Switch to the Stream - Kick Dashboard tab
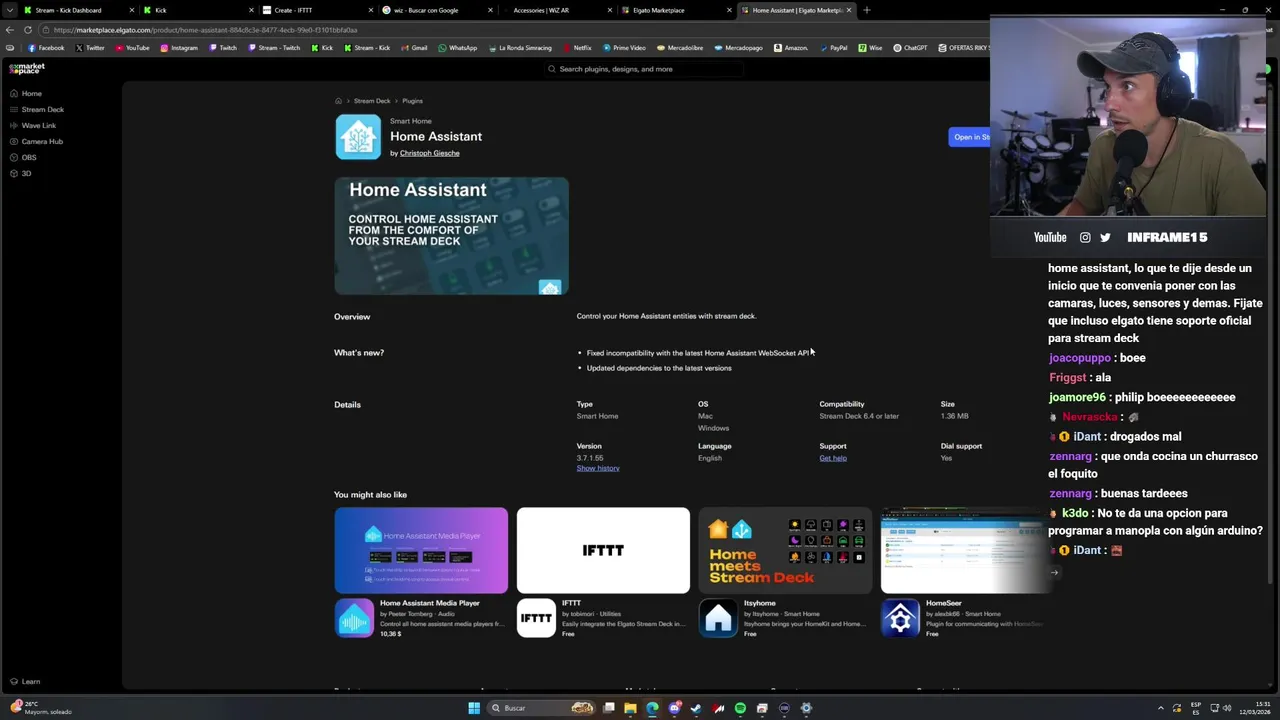 [x=79, y=10]
